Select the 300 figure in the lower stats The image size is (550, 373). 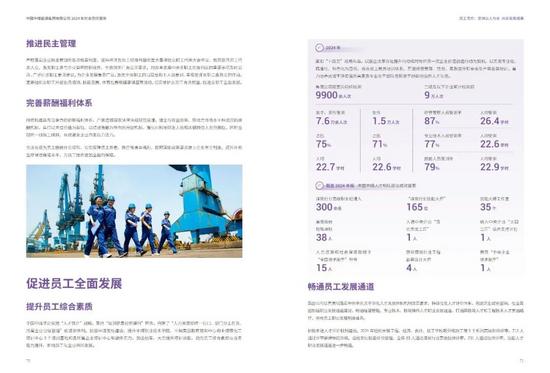(x=324, y=207)
